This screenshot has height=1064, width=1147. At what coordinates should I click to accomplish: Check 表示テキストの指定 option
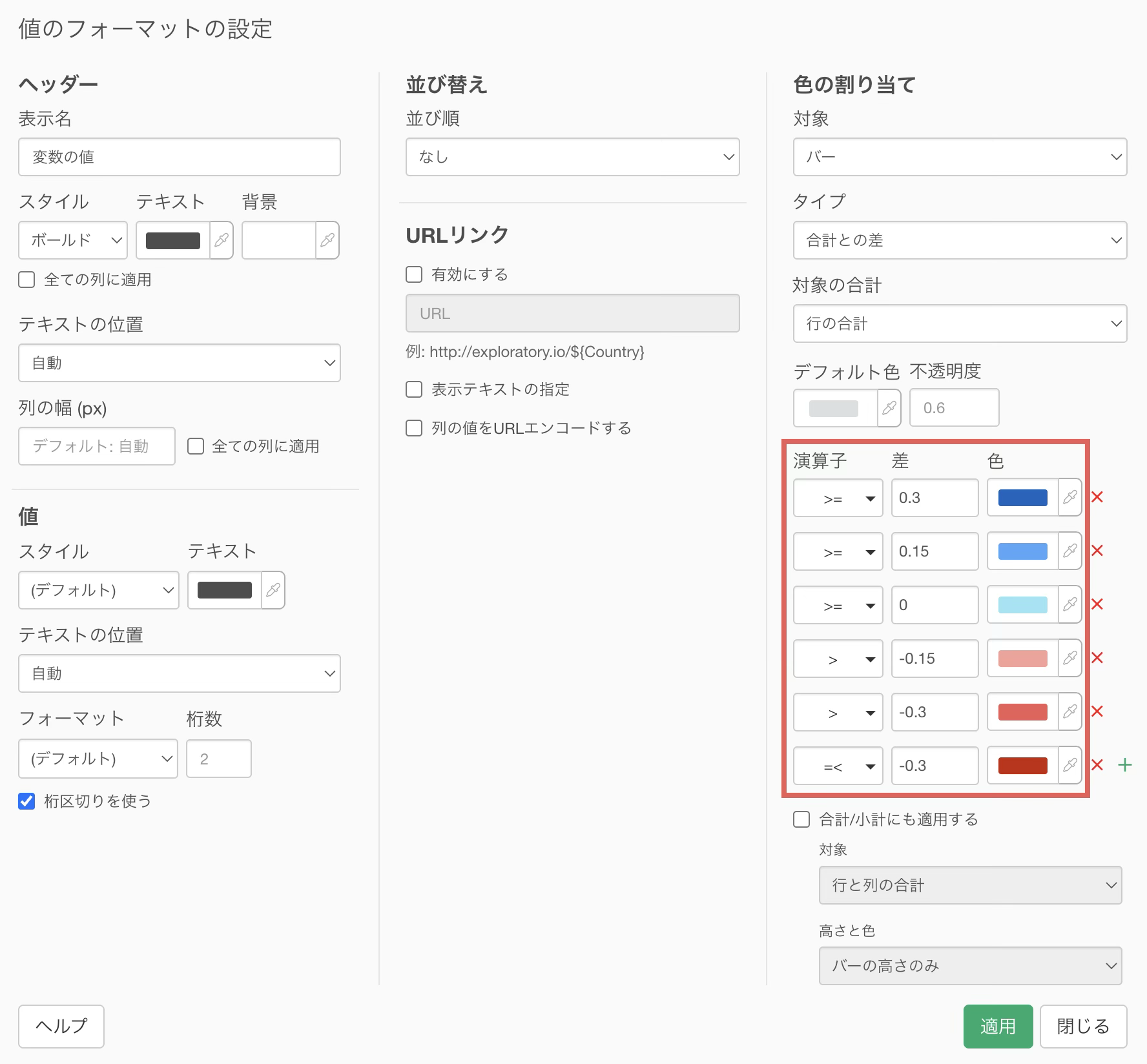[414, 389]
